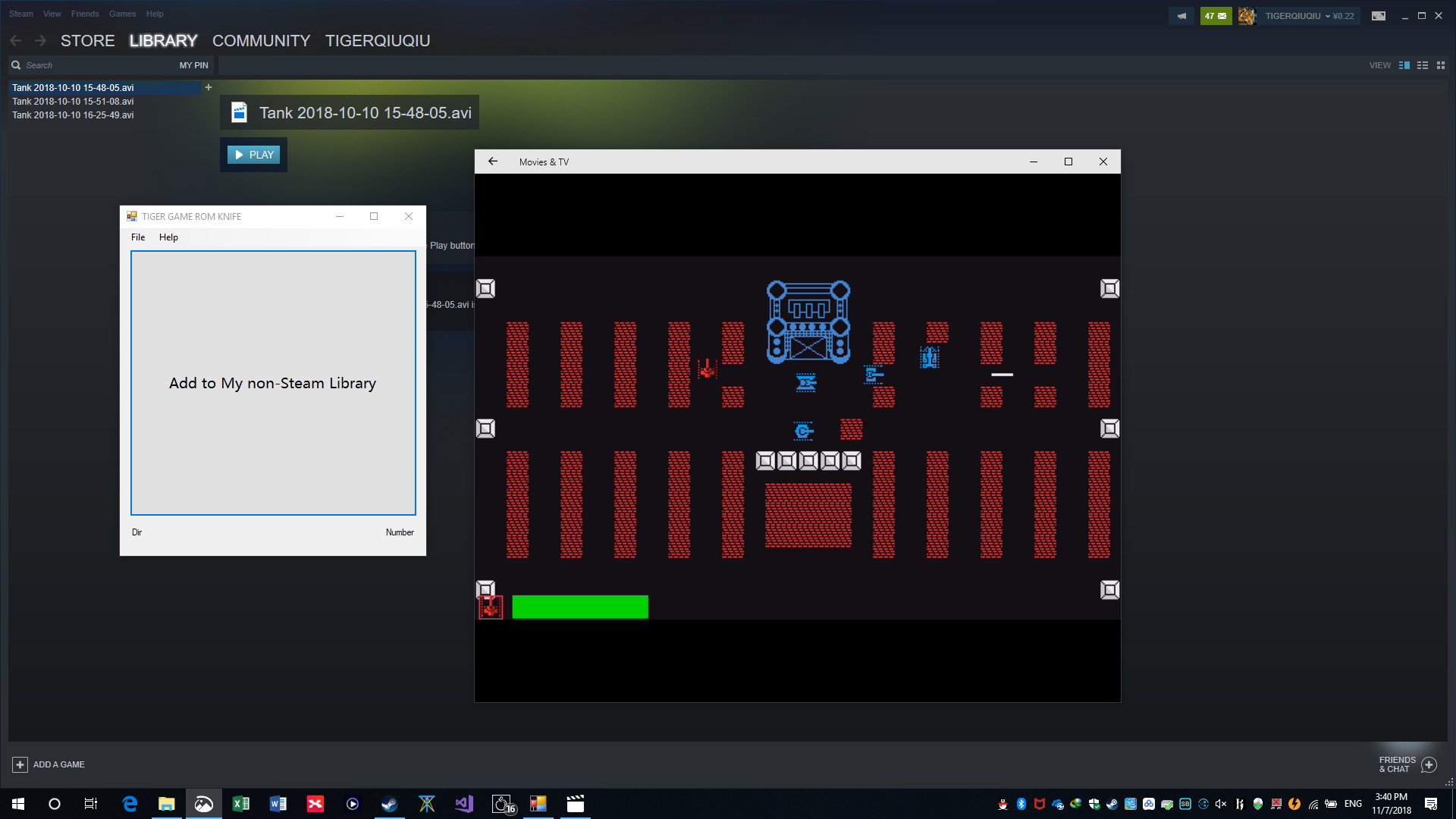
Task: Open Excel from the taskbar
Action: (x=241, y=803)
